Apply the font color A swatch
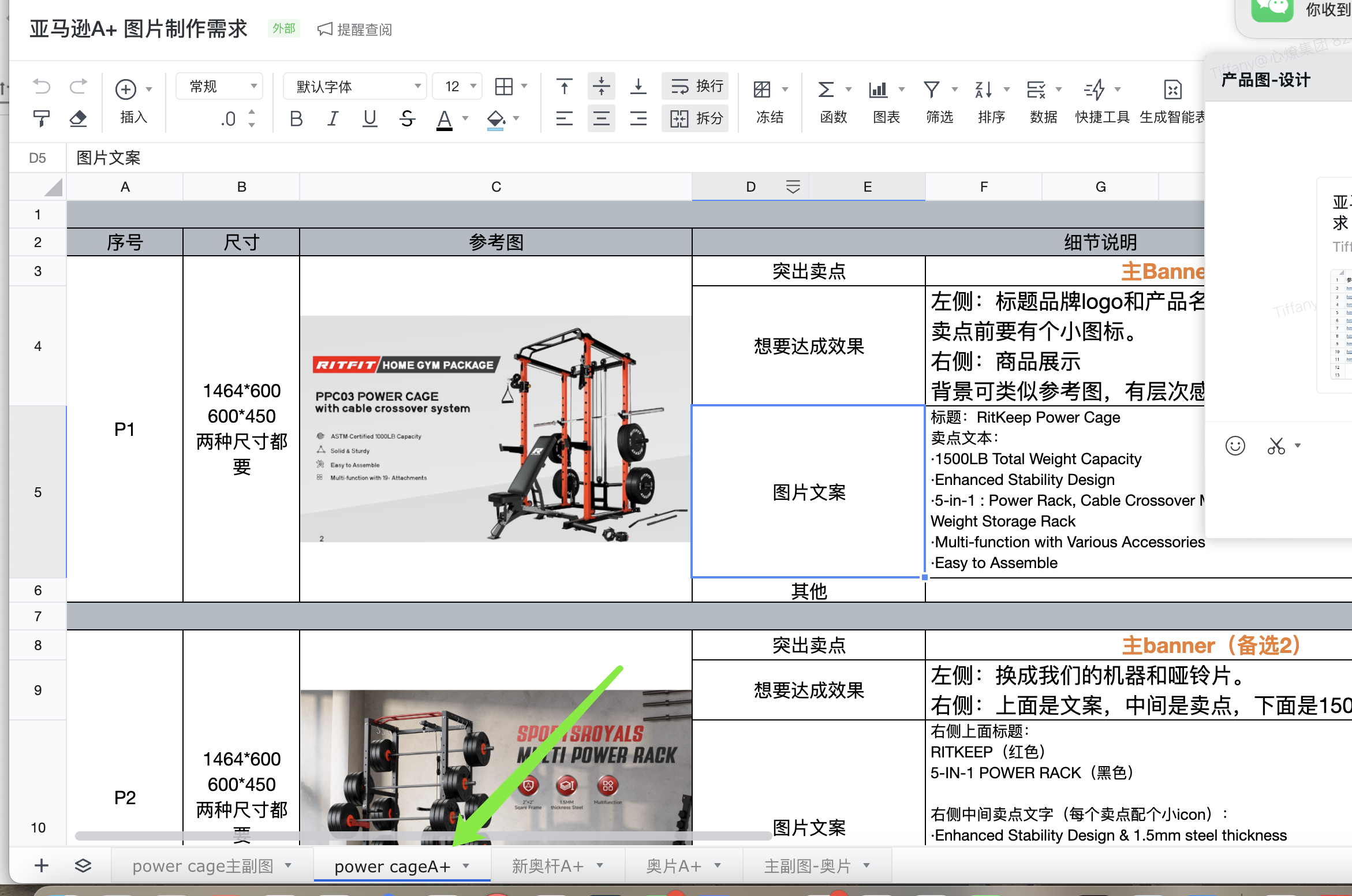Viewport: 1352px width, 896px height. (x=444, y=120)
